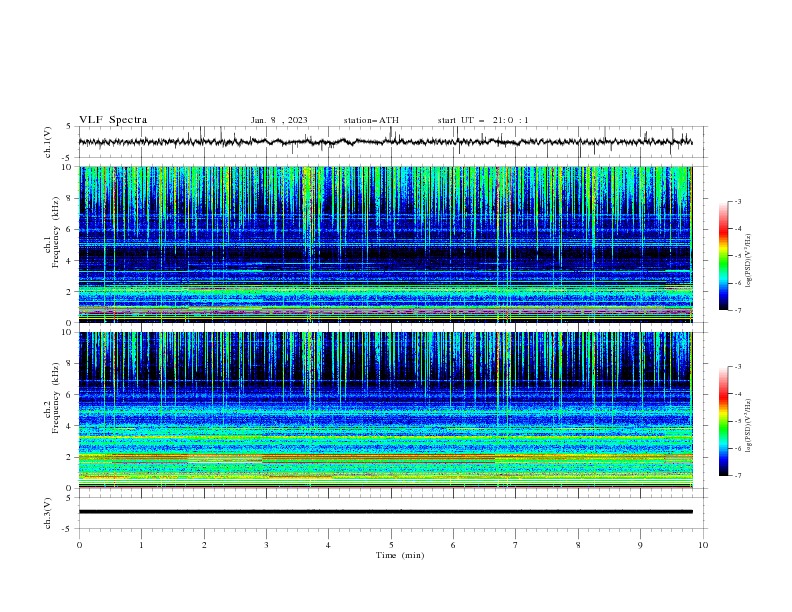
Task: Select the "start UT = 21:0 :1" text
Action: pyautogui.click(x=483, y=120)
